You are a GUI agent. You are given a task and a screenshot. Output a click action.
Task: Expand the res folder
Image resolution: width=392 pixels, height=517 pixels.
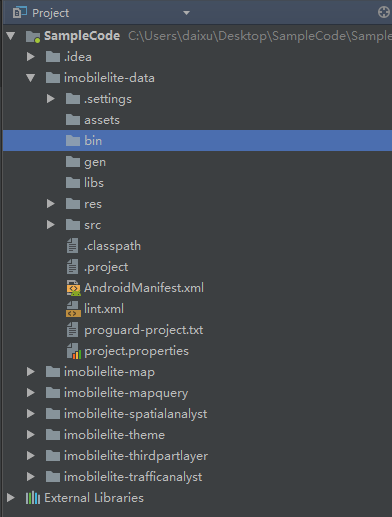coord(51,204)
